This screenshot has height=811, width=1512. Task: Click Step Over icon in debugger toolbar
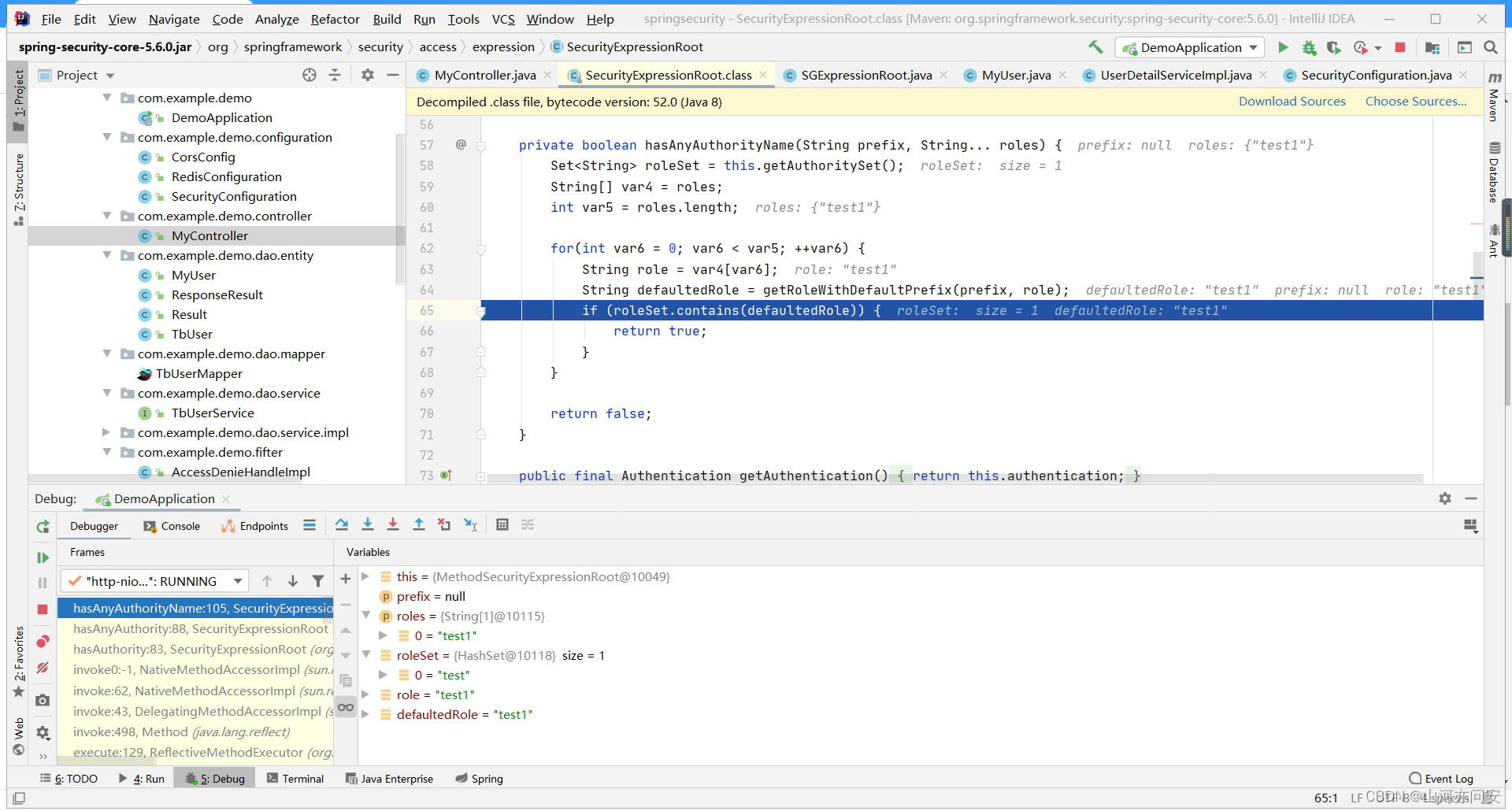341,525
